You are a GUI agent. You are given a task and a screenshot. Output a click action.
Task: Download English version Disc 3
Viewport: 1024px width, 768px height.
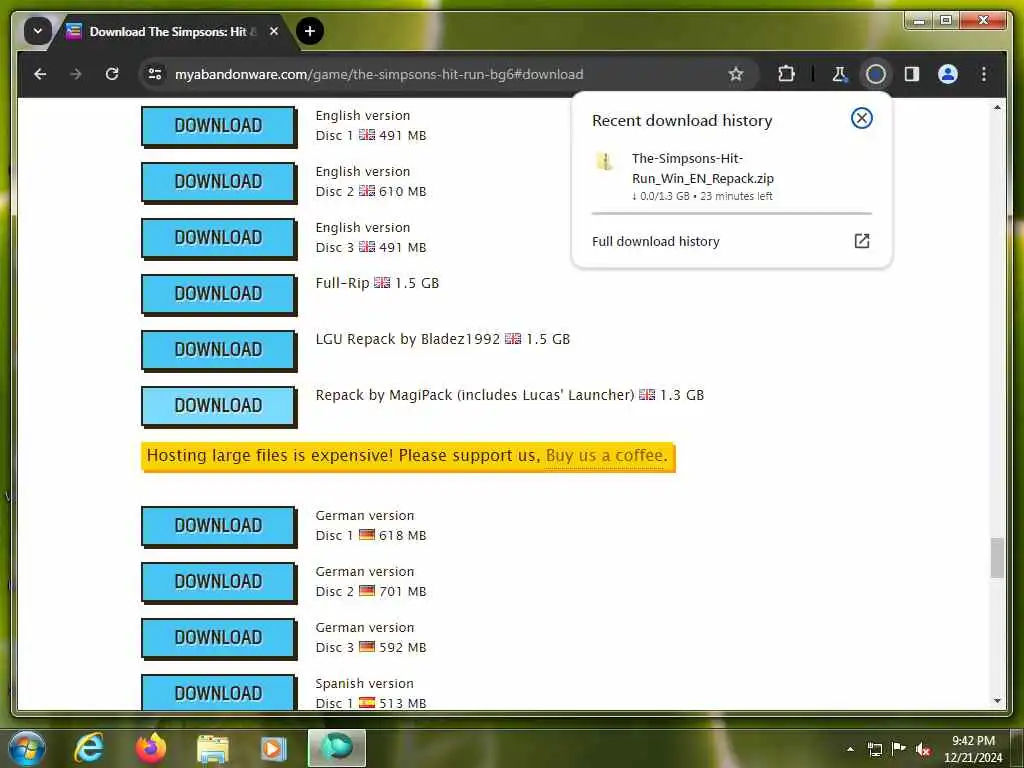click(218, 238)
